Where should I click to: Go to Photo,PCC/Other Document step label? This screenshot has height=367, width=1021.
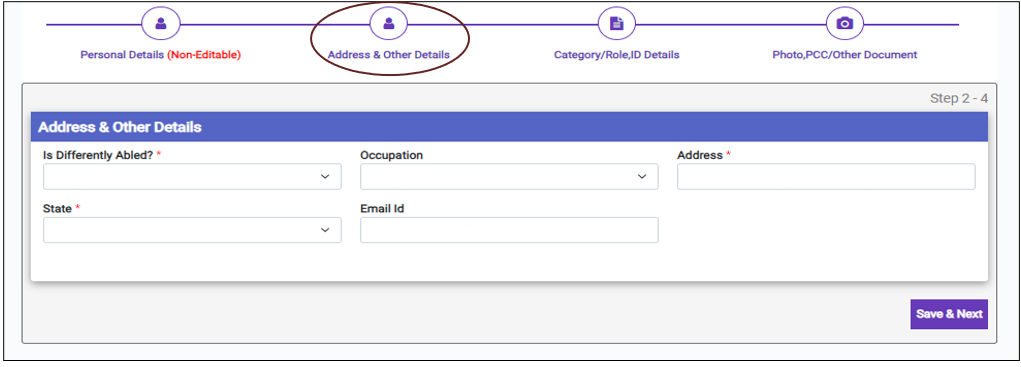coord(845,55)
